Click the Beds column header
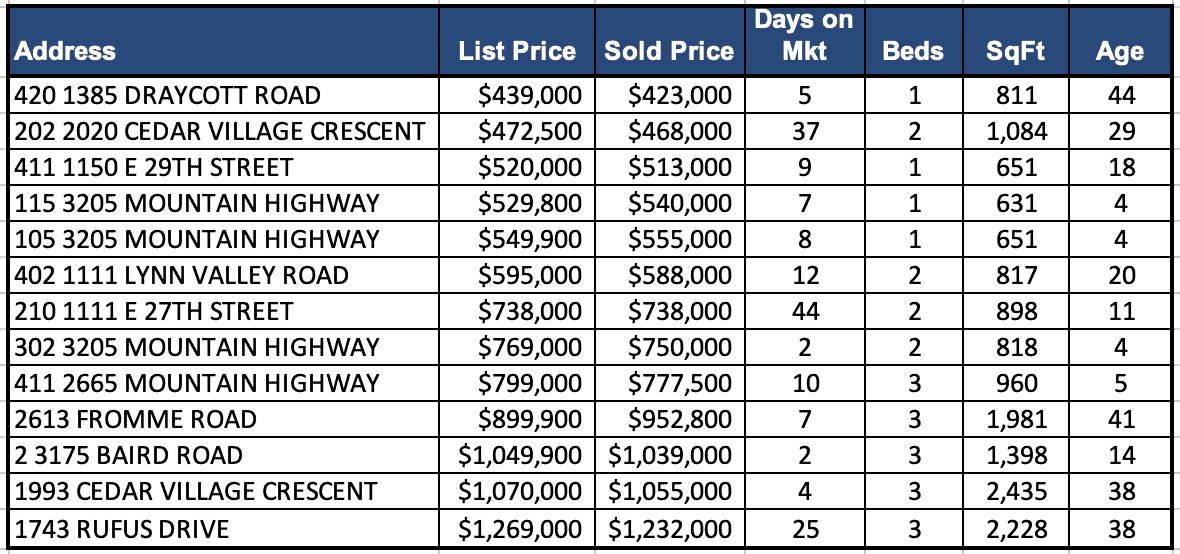 (x=913, y=51)
